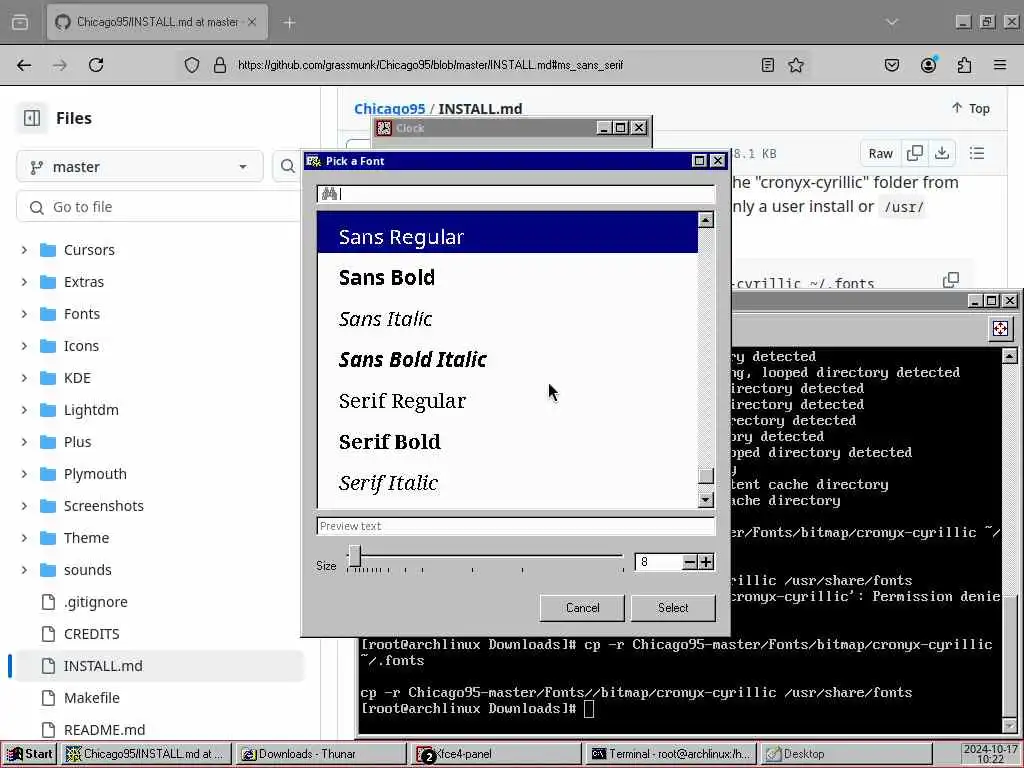Click the font list scrollbar up arrow
This screenshot has width=1024, height=768.
click(x=705, y=220)
